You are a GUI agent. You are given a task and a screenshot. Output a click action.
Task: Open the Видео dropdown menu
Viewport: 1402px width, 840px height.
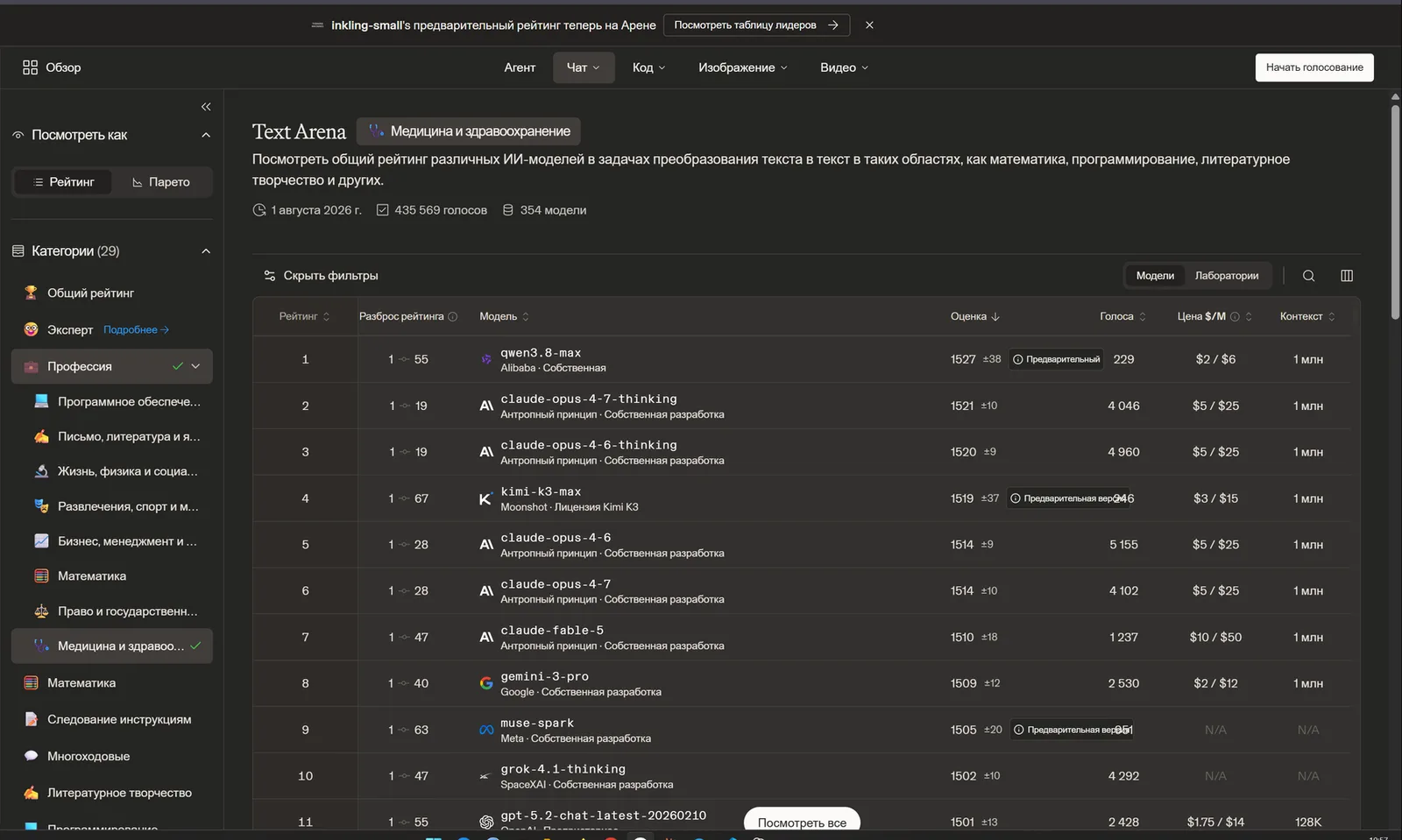(844, 67)
